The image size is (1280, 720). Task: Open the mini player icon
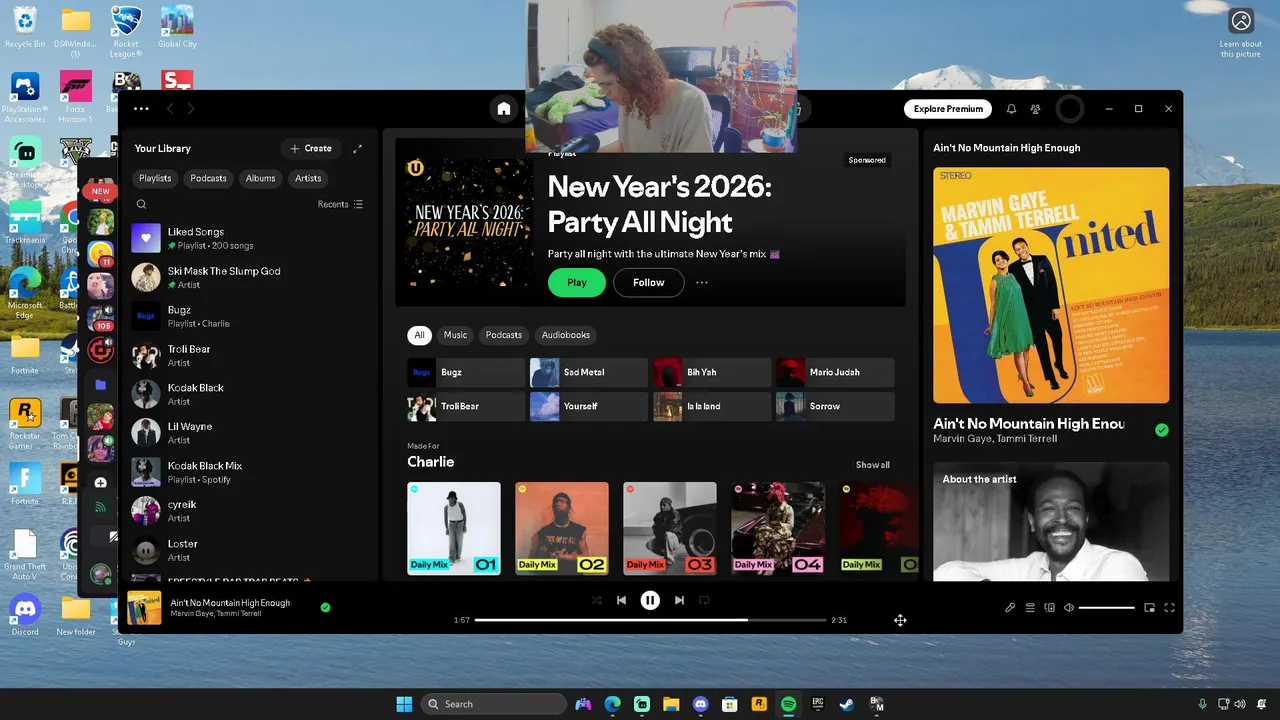click(1150, 607)
